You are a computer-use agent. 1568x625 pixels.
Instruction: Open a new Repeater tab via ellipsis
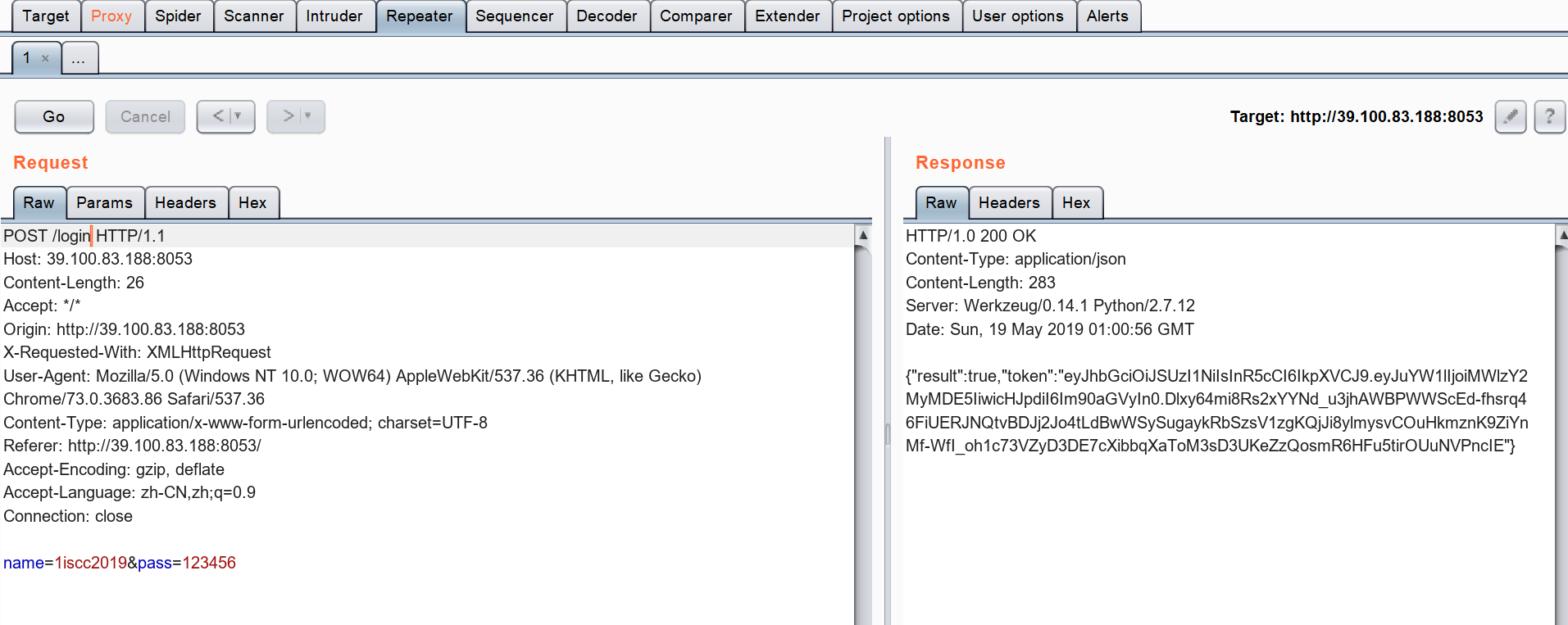[x=80, y=58]
